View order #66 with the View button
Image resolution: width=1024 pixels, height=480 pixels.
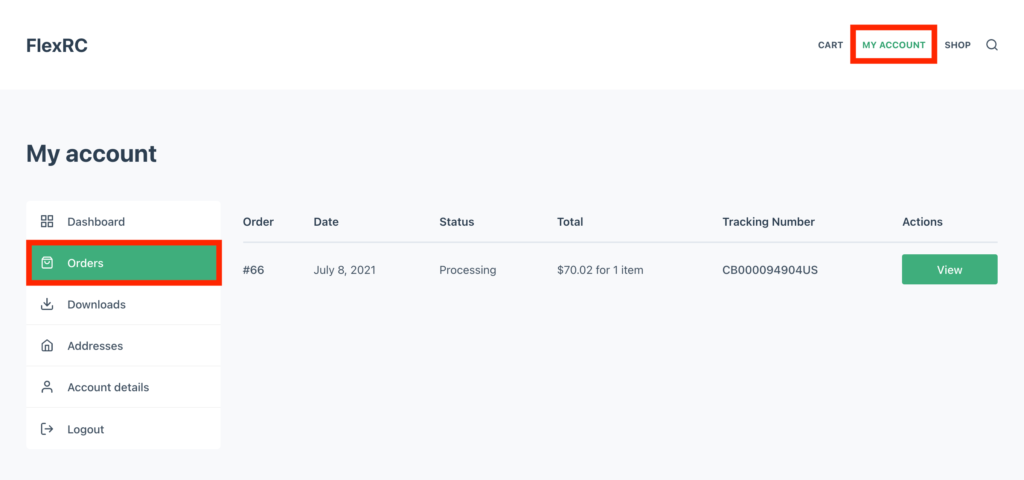pyautogui.click(x=950, y=269)
